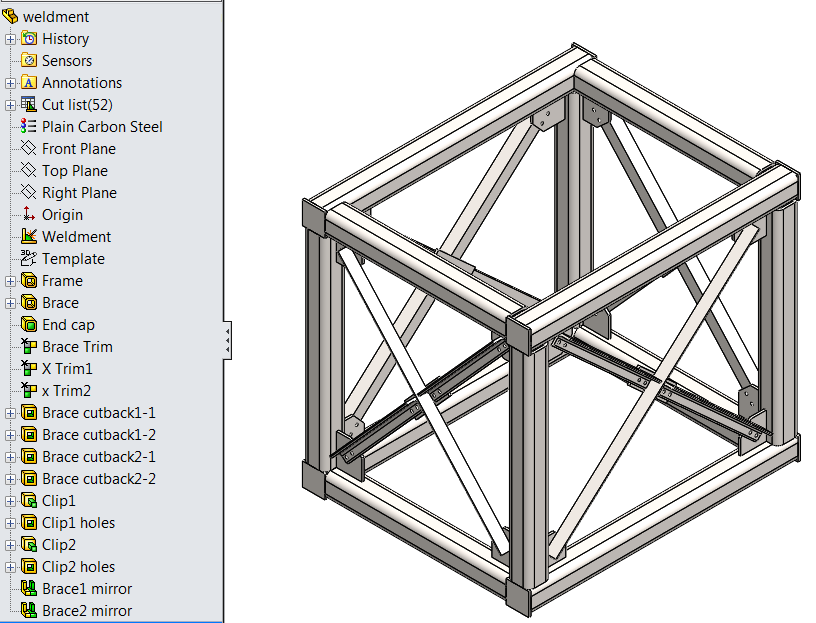816x623 pixels.
Task: Expand the Brace feature node
Action: click(x=10, y=303)
